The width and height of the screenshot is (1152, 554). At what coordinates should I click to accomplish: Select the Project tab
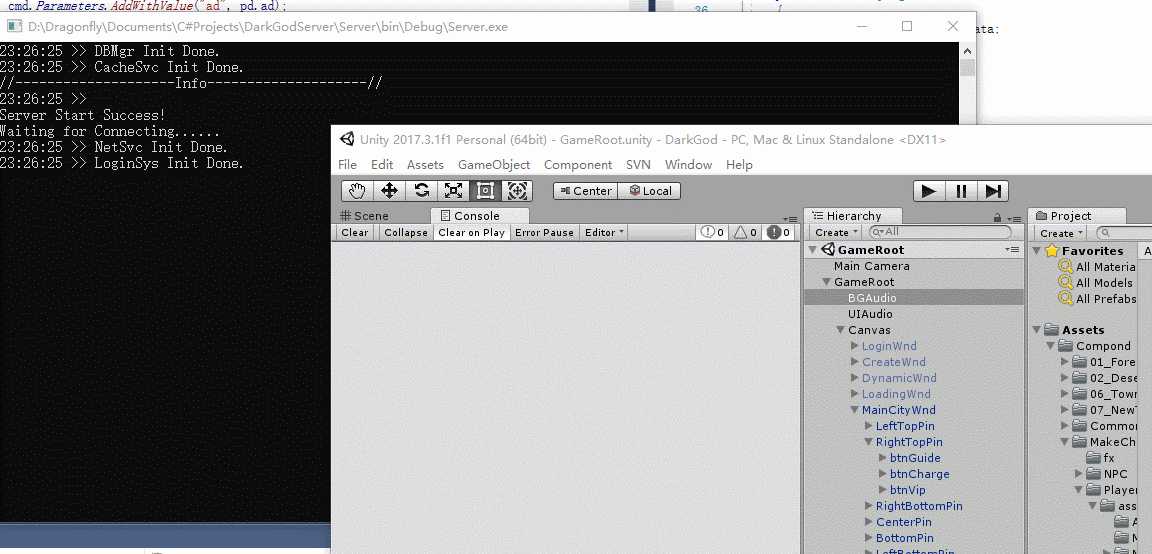[x=1077, y=215]
